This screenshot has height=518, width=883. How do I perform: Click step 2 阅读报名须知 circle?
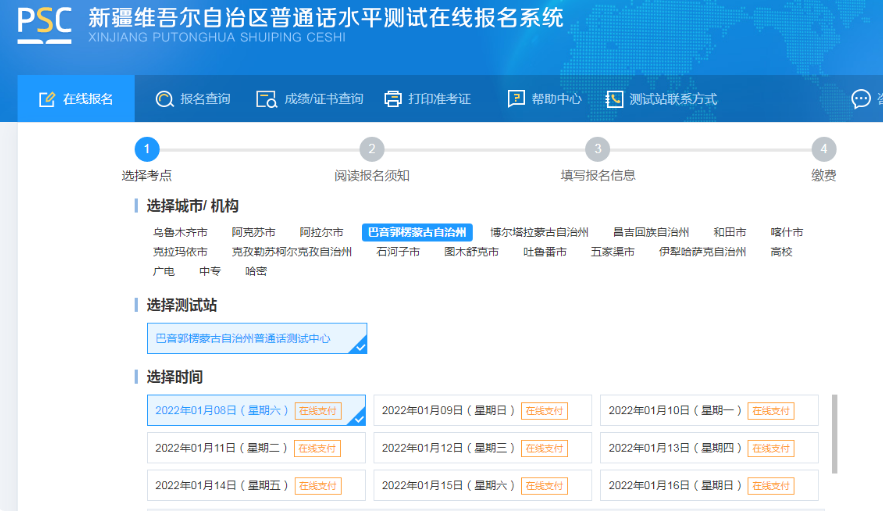(371, 150)
